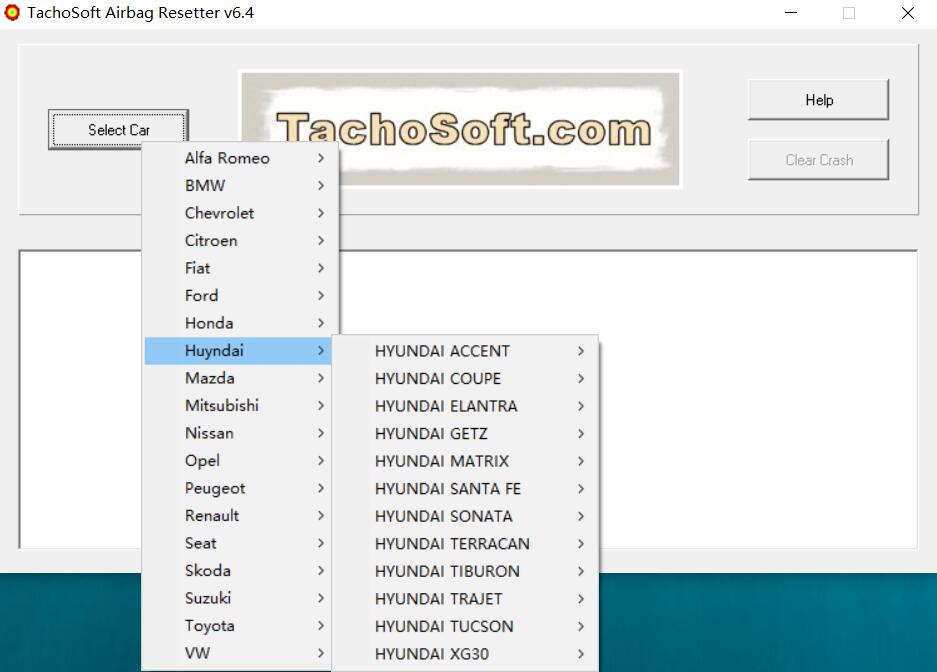Open HYUNDAI ELANTRA model options

coord(465,406)
